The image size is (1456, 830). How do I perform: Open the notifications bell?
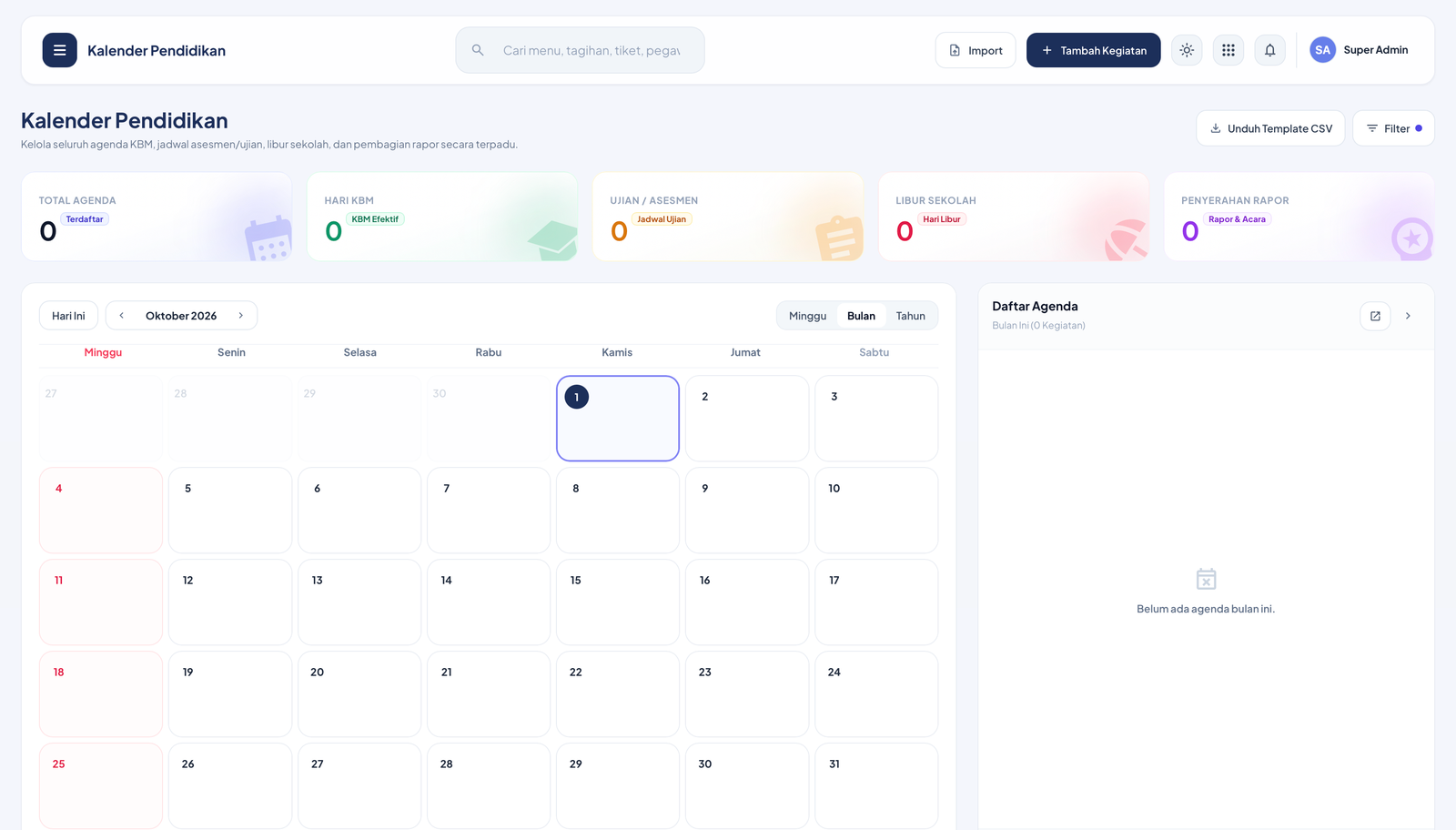point(1270,50)
